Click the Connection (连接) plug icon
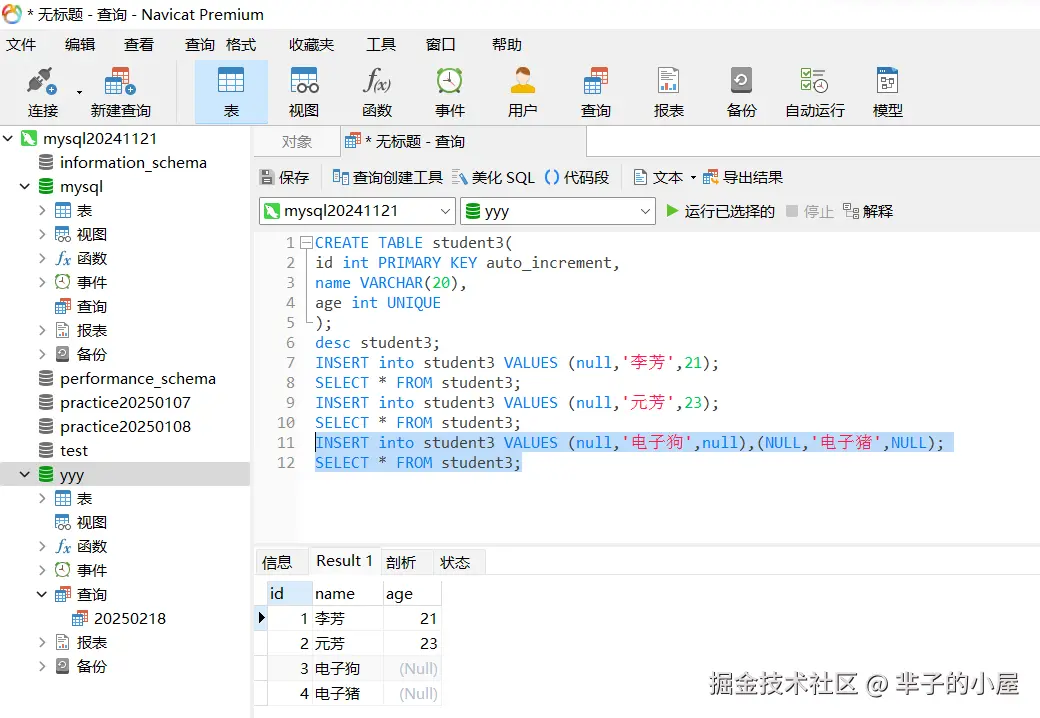This screenshot has width=1040, height=718. pyautogui.click(x=42, y=82)
